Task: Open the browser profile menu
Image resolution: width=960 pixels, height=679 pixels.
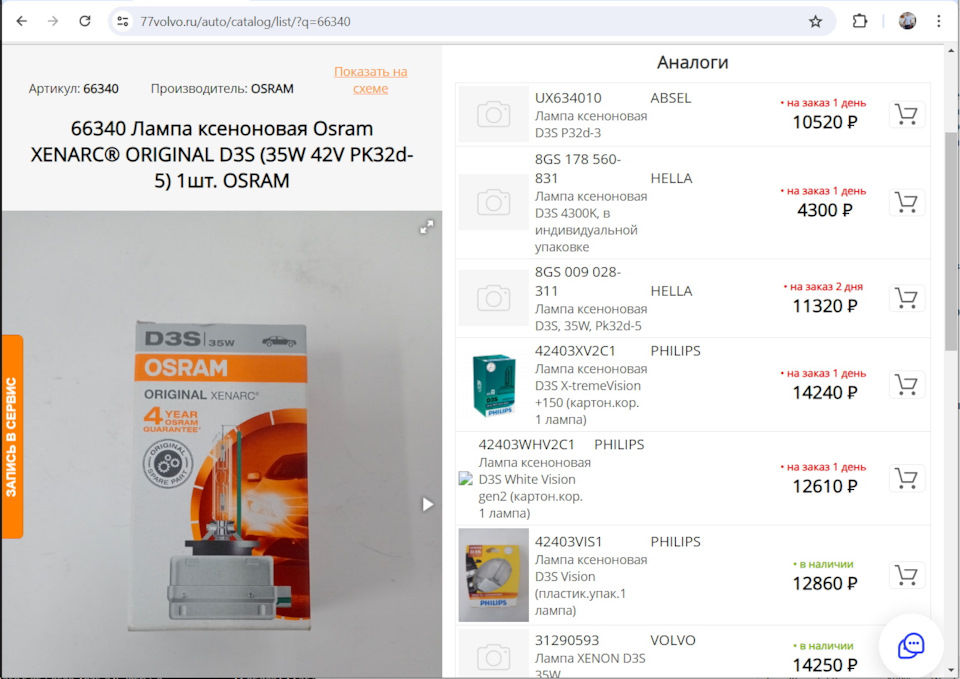Action: pyautogui.click(x=908, y=20)
